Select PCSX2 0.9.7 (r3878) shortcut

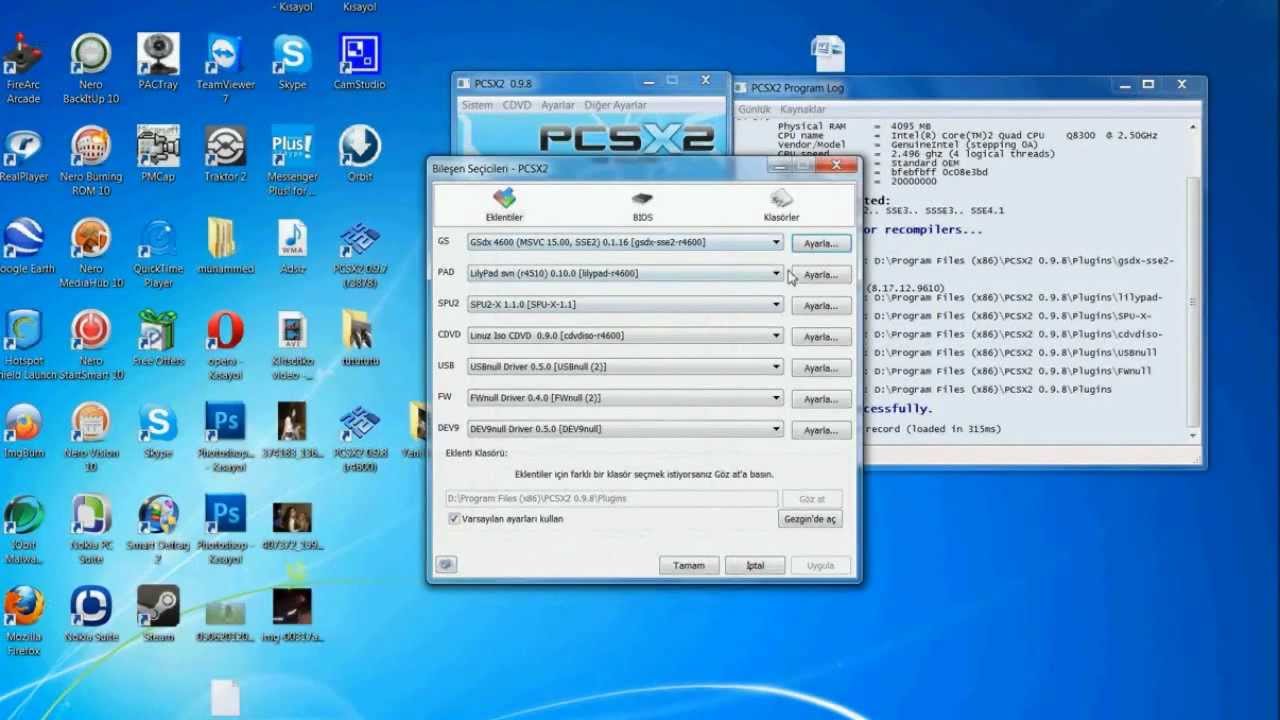(x=359, y=254)
